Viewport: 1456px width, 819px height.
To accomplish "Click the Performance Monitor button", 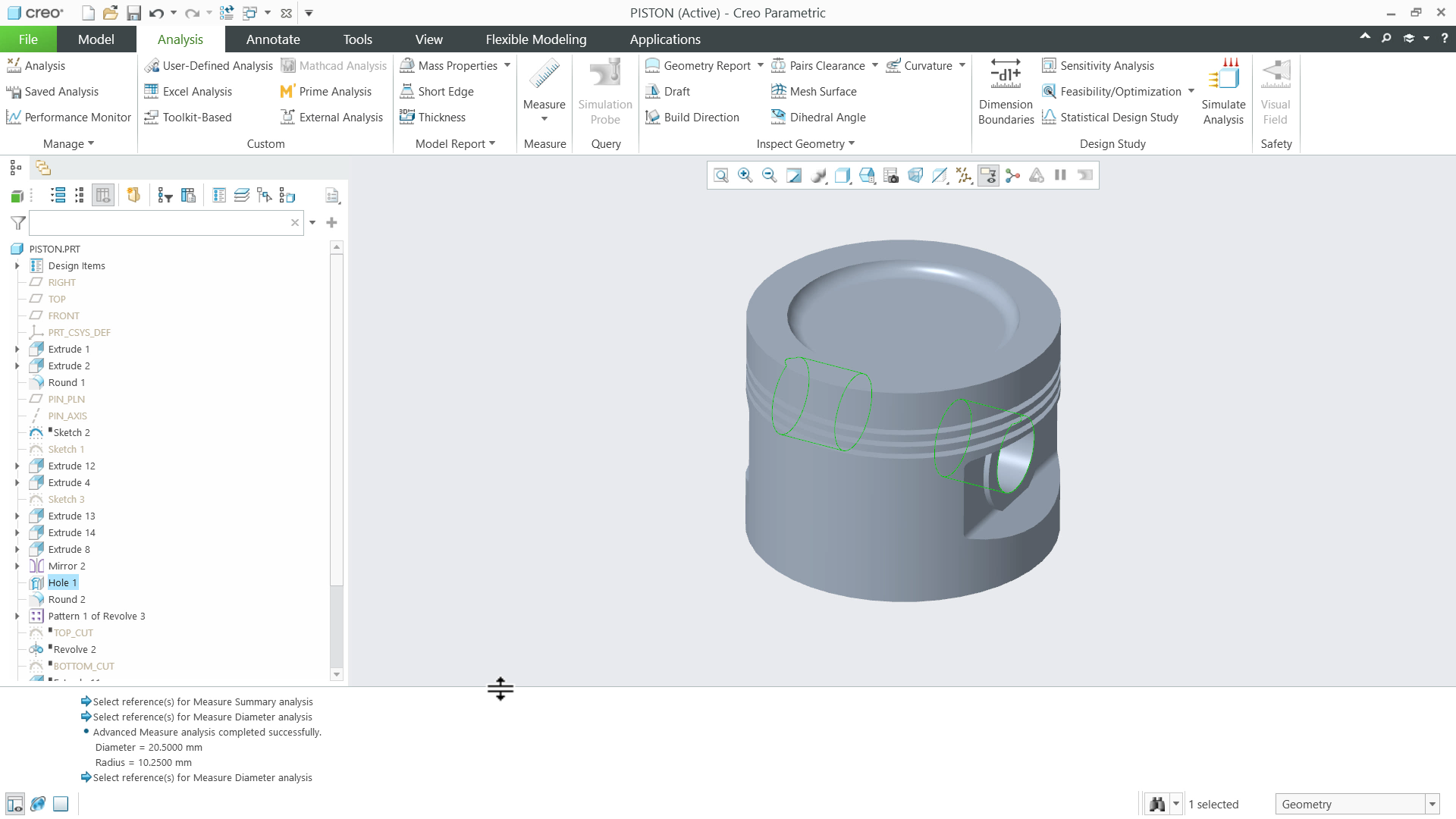I will (68, 117).
